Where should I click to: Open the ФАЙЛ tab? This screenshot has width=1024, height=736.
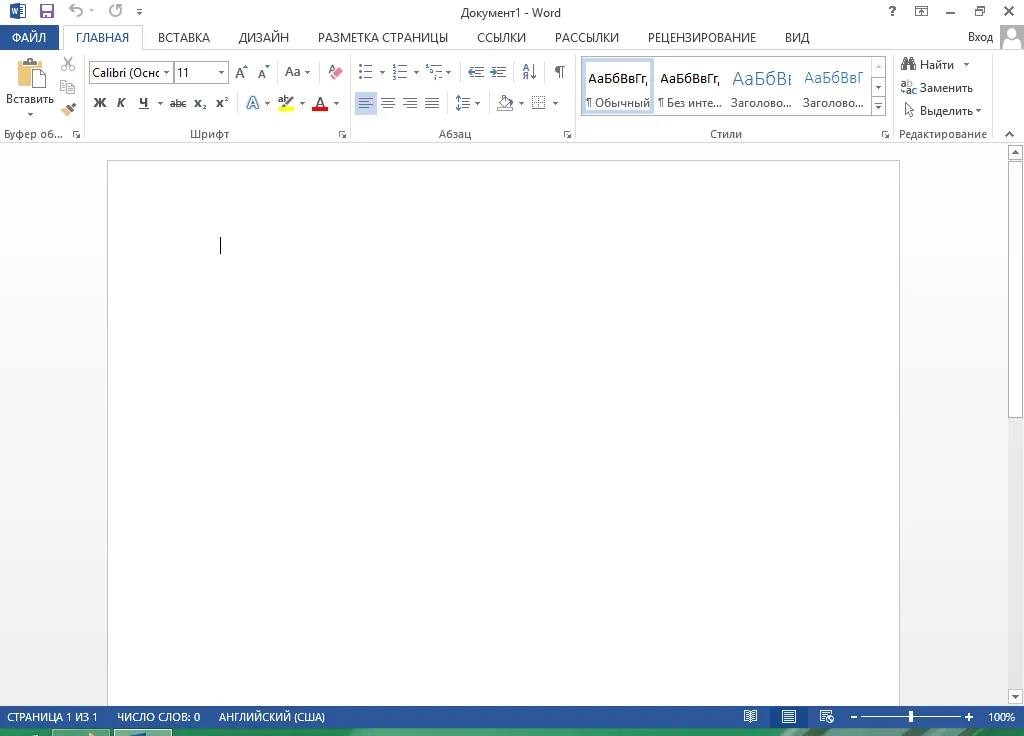[x=29, y=37]
